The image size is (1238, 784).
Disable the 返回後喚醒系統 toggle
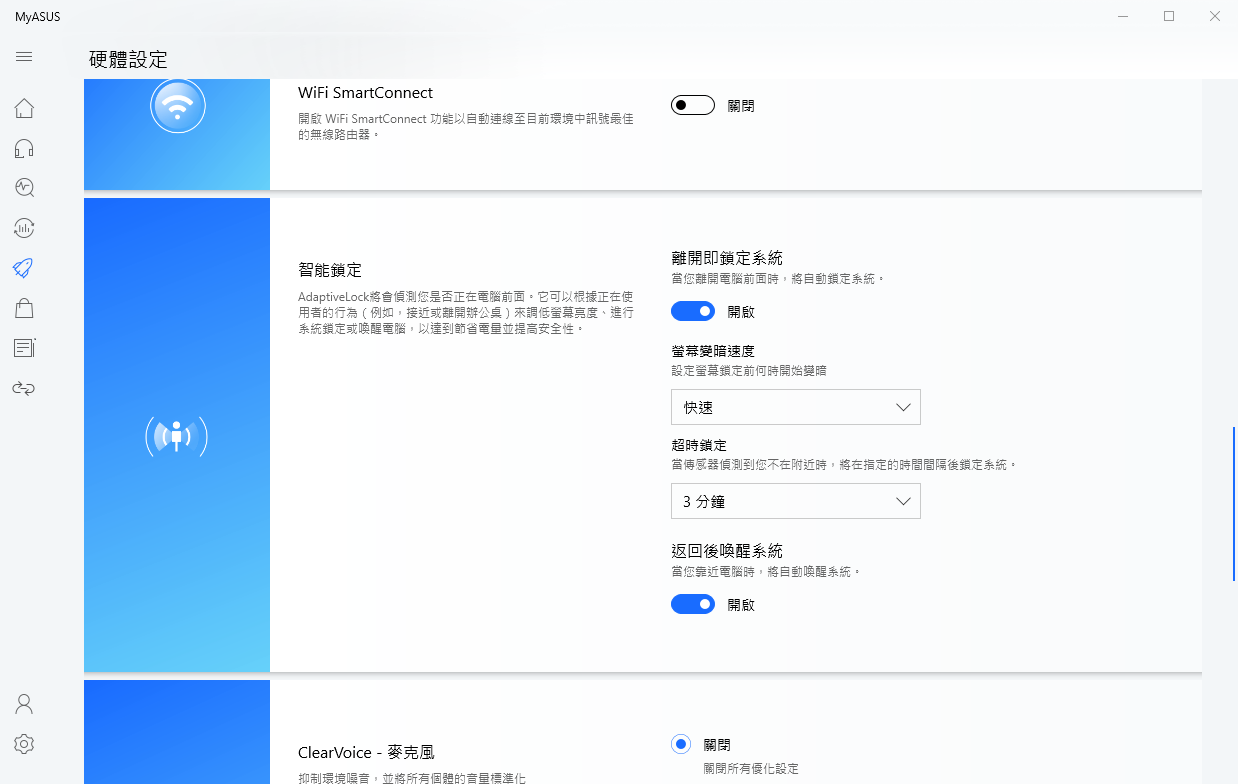point(692,604)
